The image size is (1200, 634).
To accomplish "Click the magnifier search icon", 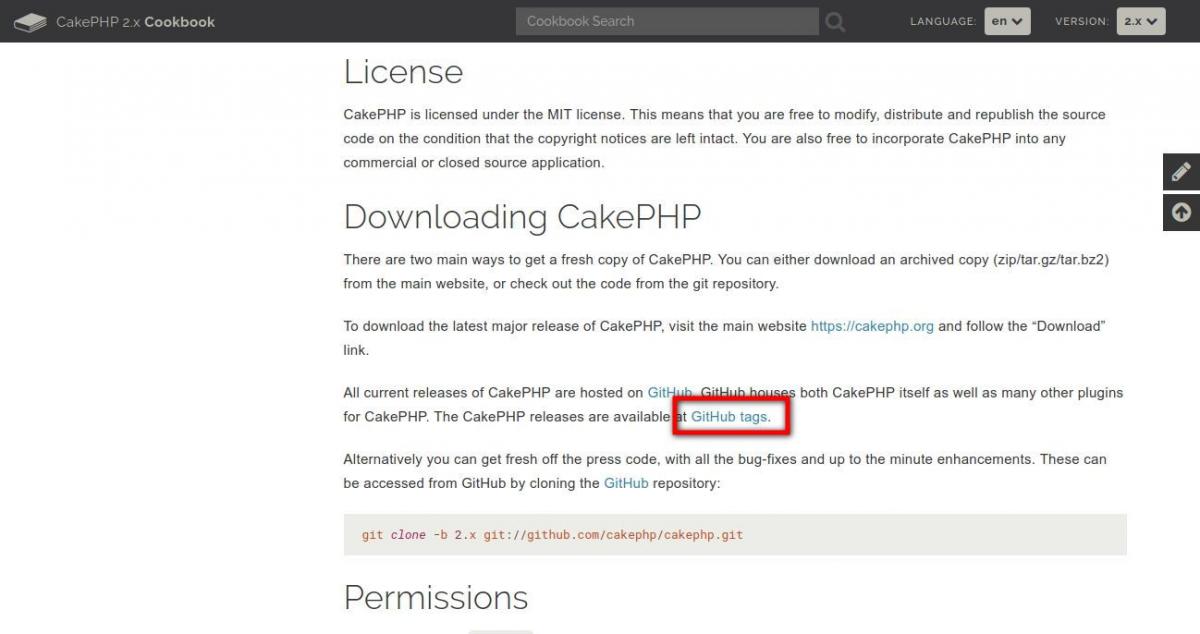I will (x=835, y=21).
